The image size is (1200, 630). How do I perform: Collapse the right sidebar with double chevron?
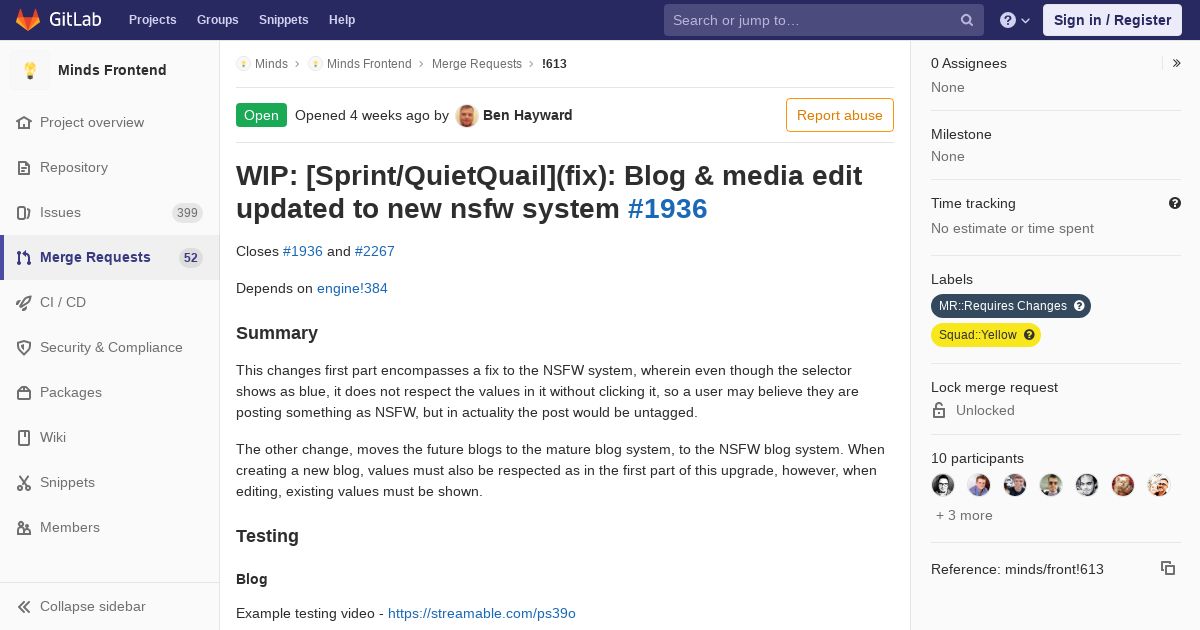tap(1177, 63)
